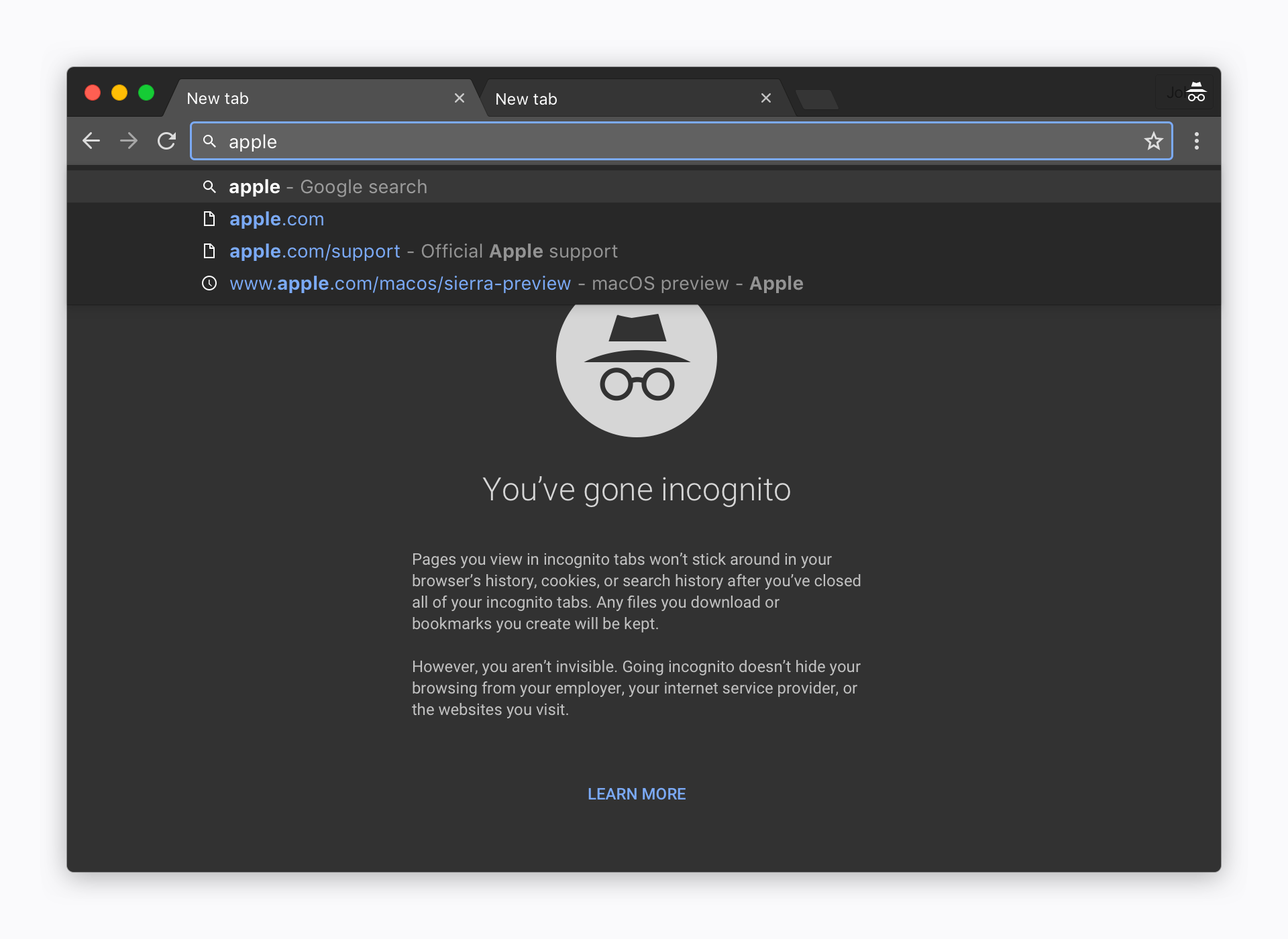Click the magnifier icon inside address bar
1288x939 pixels.
(x=209, y=141)
